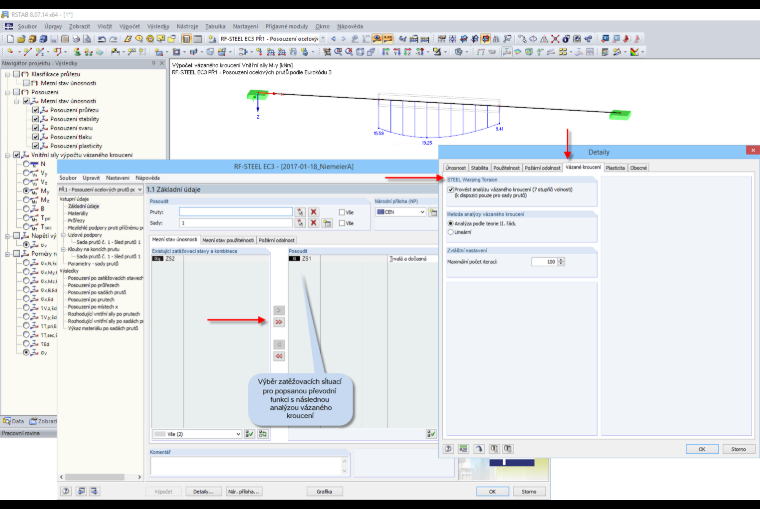This screenshot has height=509, width=760.
Task: Remove all load cases with double left arrow
Action: [x=279, y=356]
